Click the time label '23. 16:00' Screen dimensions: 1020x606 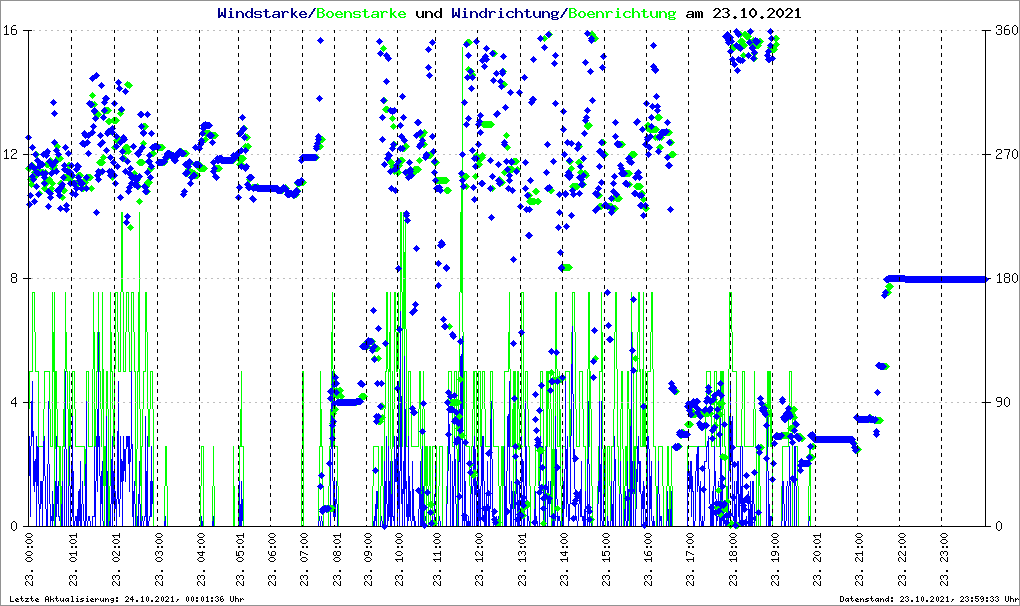[647, 559]
